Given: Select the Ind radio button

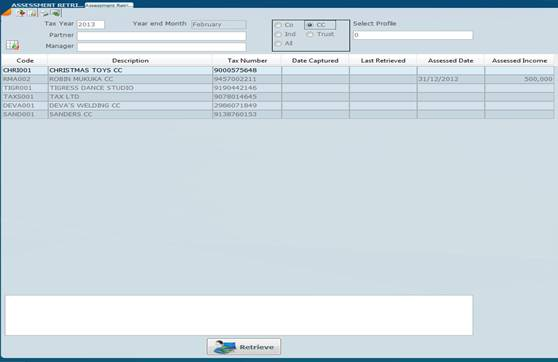Looking at the screenshot, I should (278, 35).
